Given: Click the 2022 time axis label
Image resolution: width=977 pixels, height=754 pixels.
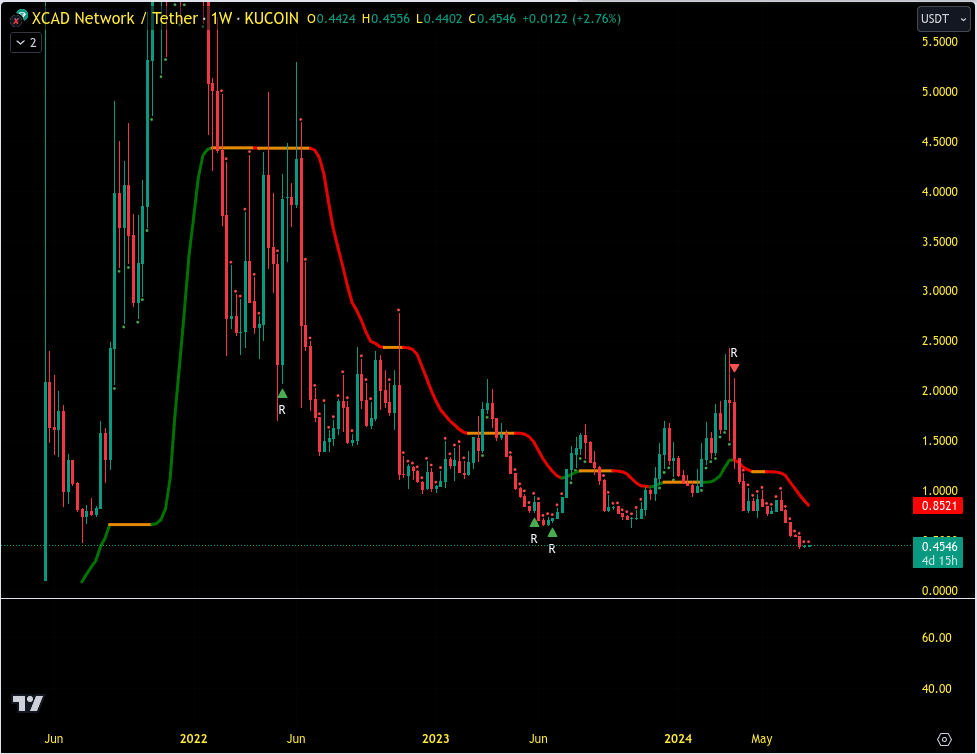Looking at the screenshot, I should coord(193,739).
